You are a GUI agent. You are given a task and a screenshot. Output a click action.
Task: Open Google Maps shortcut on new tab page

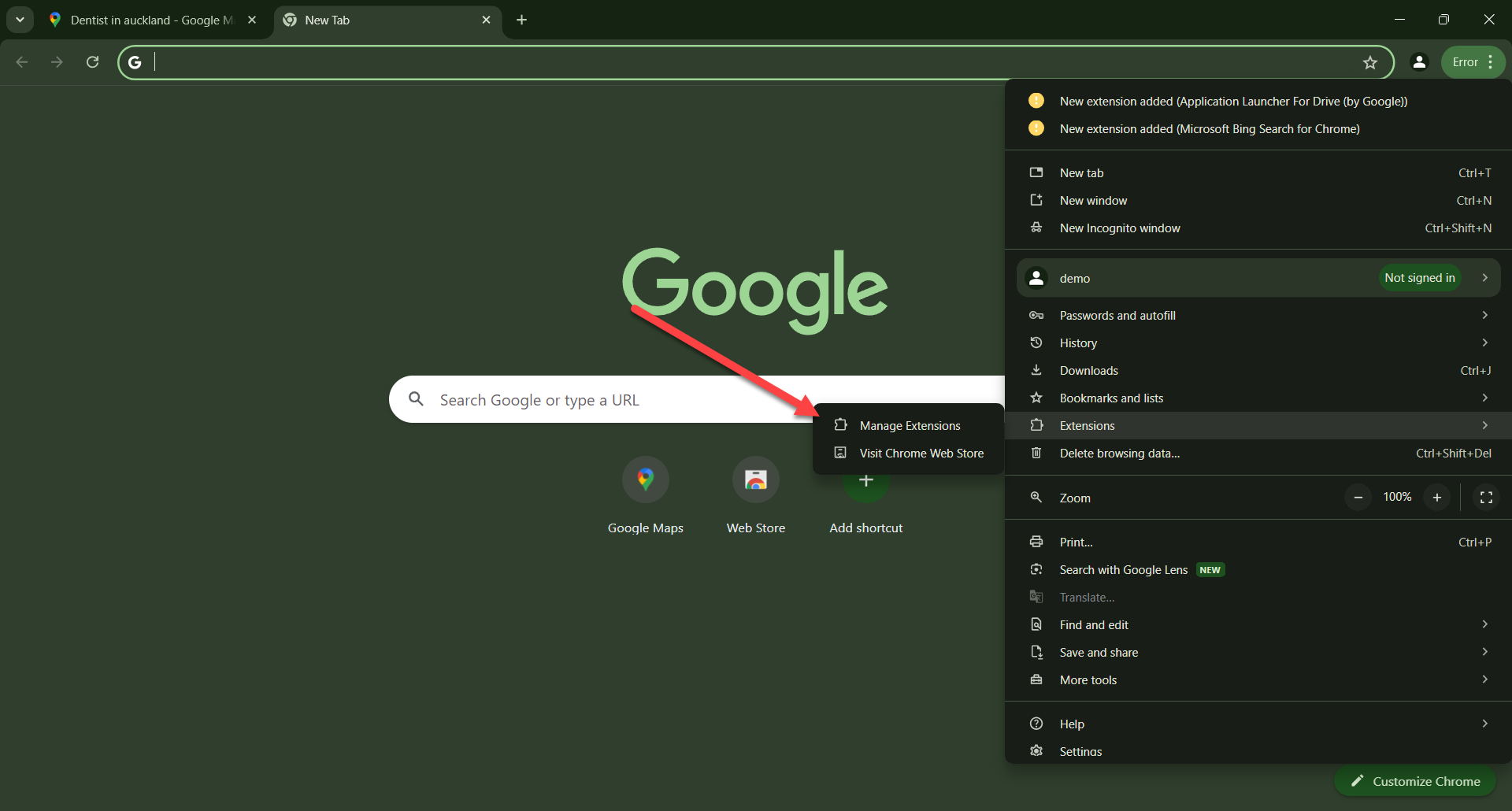(x=645, y=479)
